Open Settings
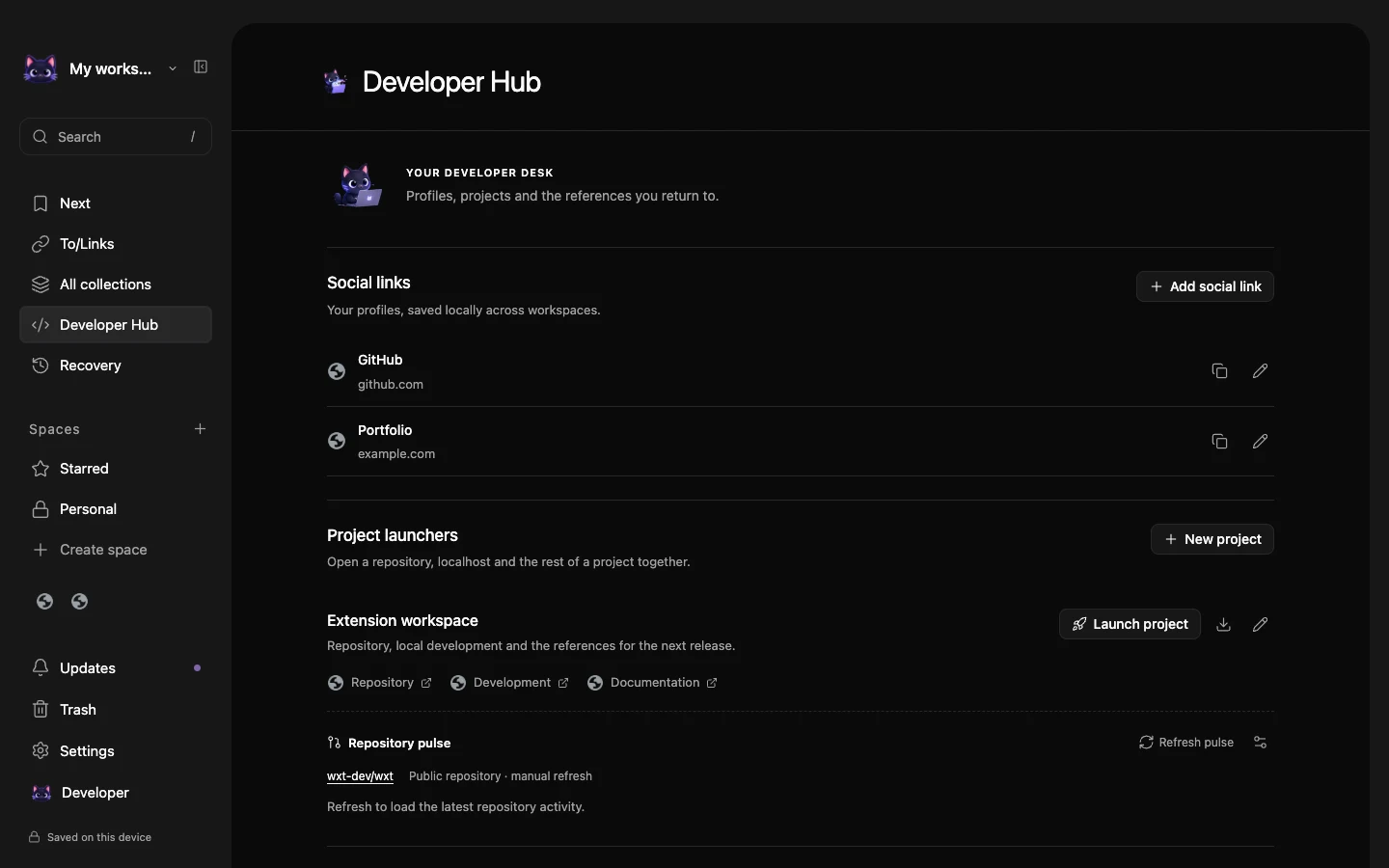 click(116, 751)
